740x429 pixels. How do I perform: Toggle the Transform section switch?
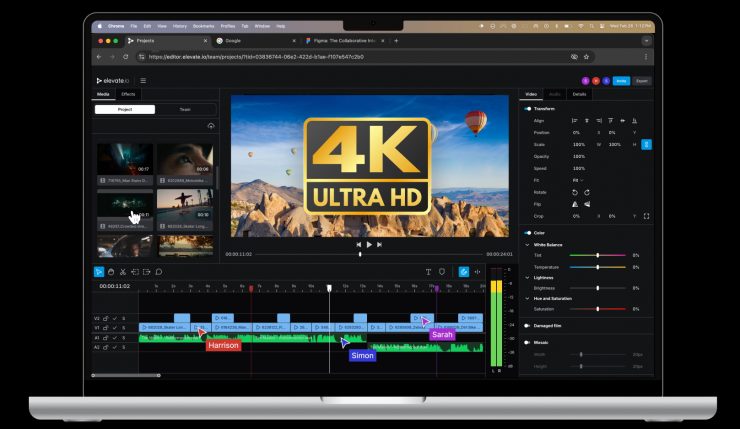(x=527, y=108)
